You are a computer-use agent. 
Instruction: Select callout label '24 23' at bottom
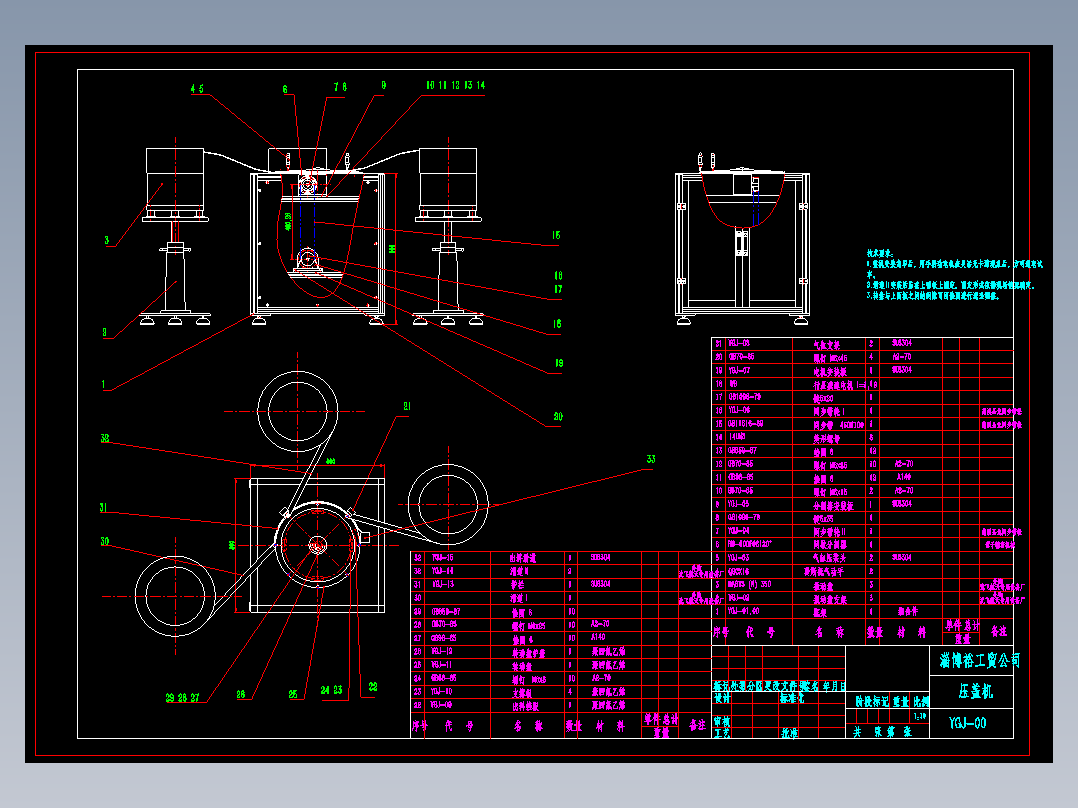click(x=331, y=690)
